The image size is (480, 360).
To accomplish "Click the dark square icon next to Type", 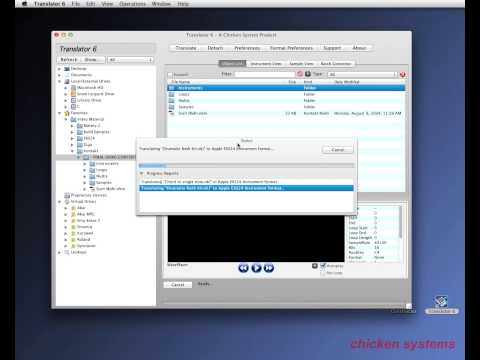I will (x=308, y=74).
